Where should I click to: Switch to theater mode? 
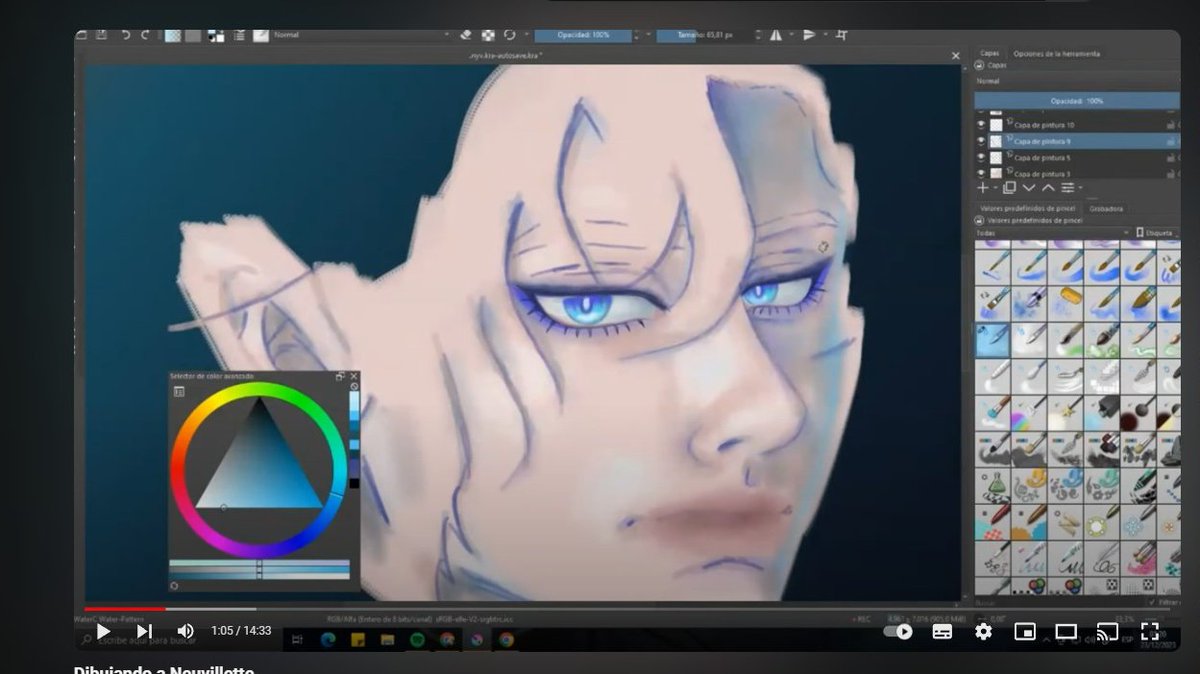[1066, 631]
